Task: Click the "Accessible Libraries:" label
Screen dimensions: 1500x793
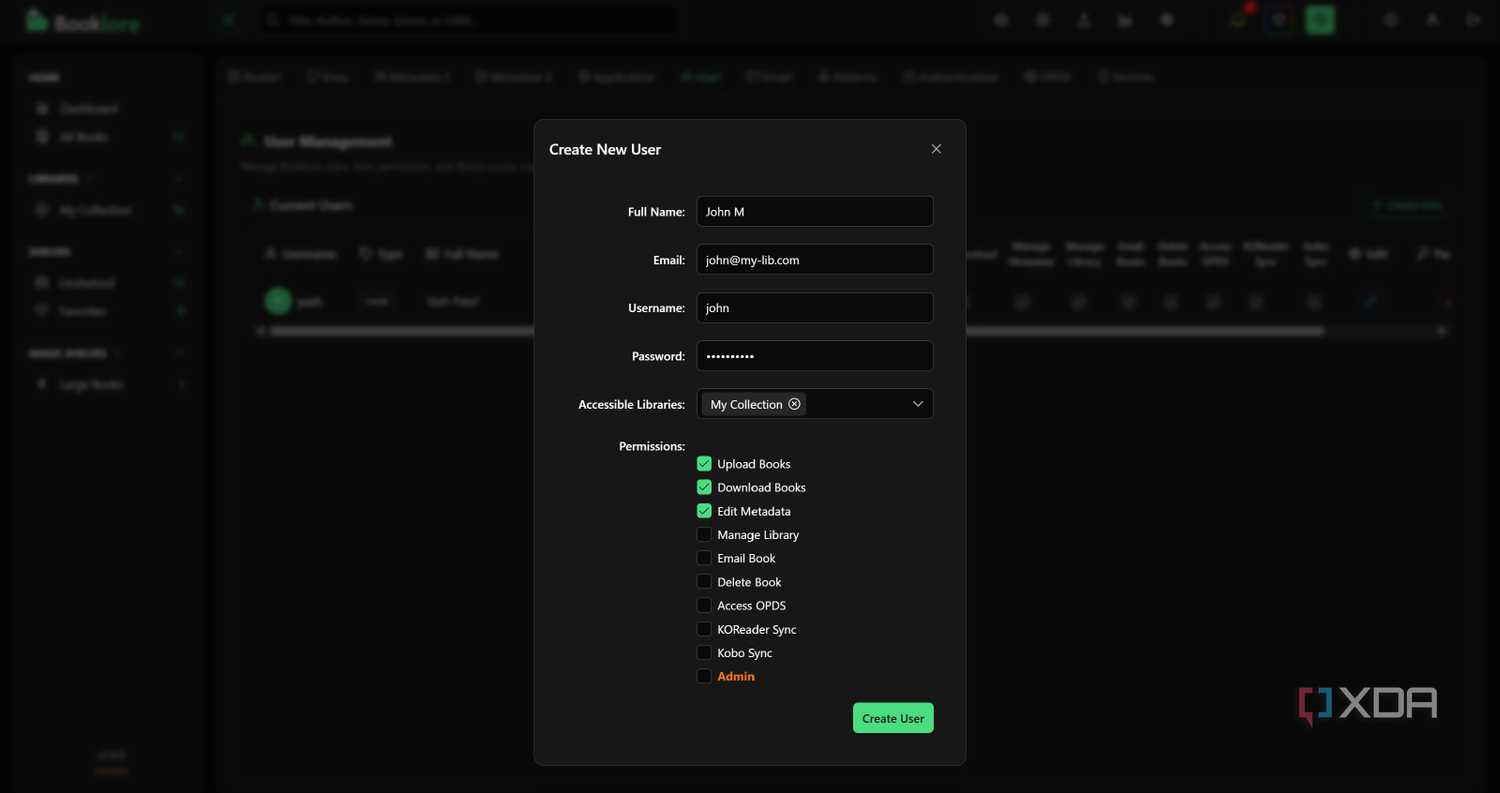Action: pos(632,404)
